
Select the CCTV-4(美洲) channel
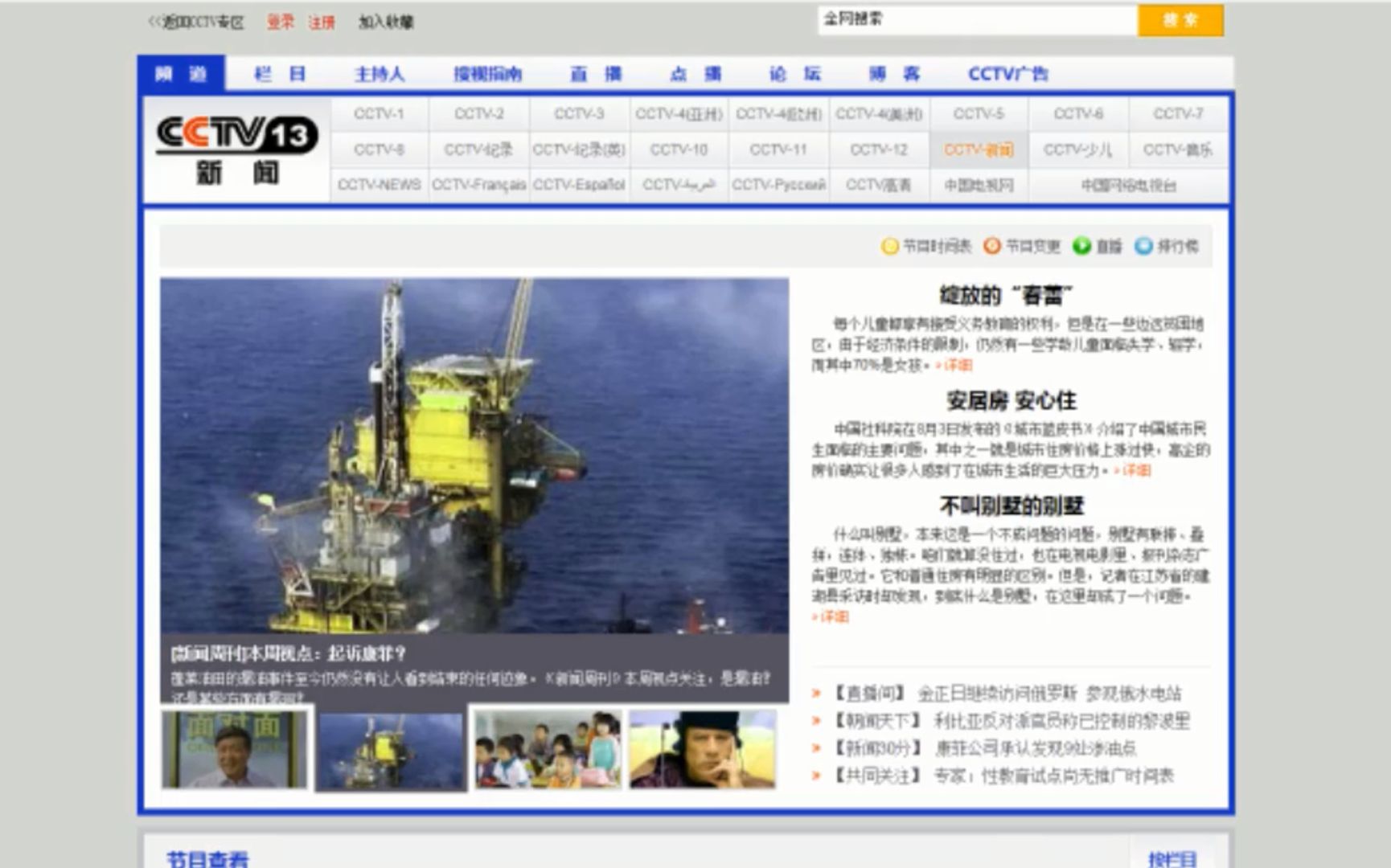pos(879,114)
